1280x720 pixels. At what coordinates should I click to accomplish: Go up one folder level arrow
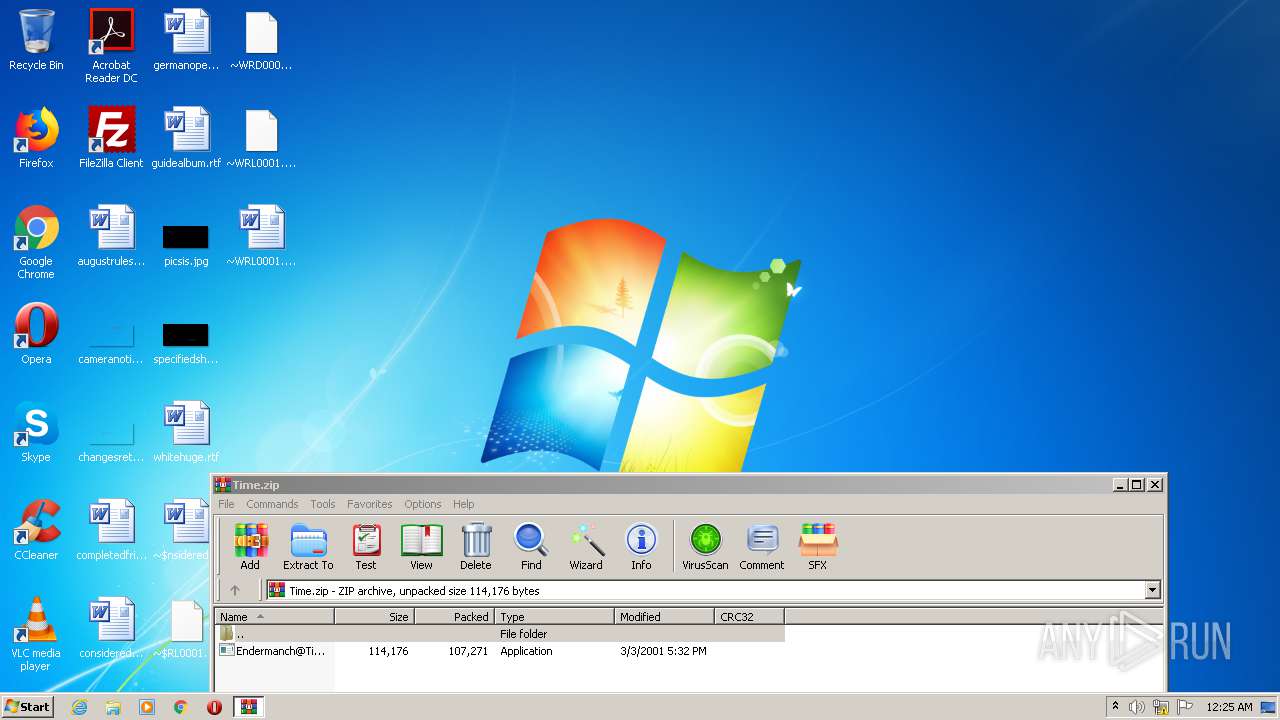pyautogui.click(x=235, y=590)
